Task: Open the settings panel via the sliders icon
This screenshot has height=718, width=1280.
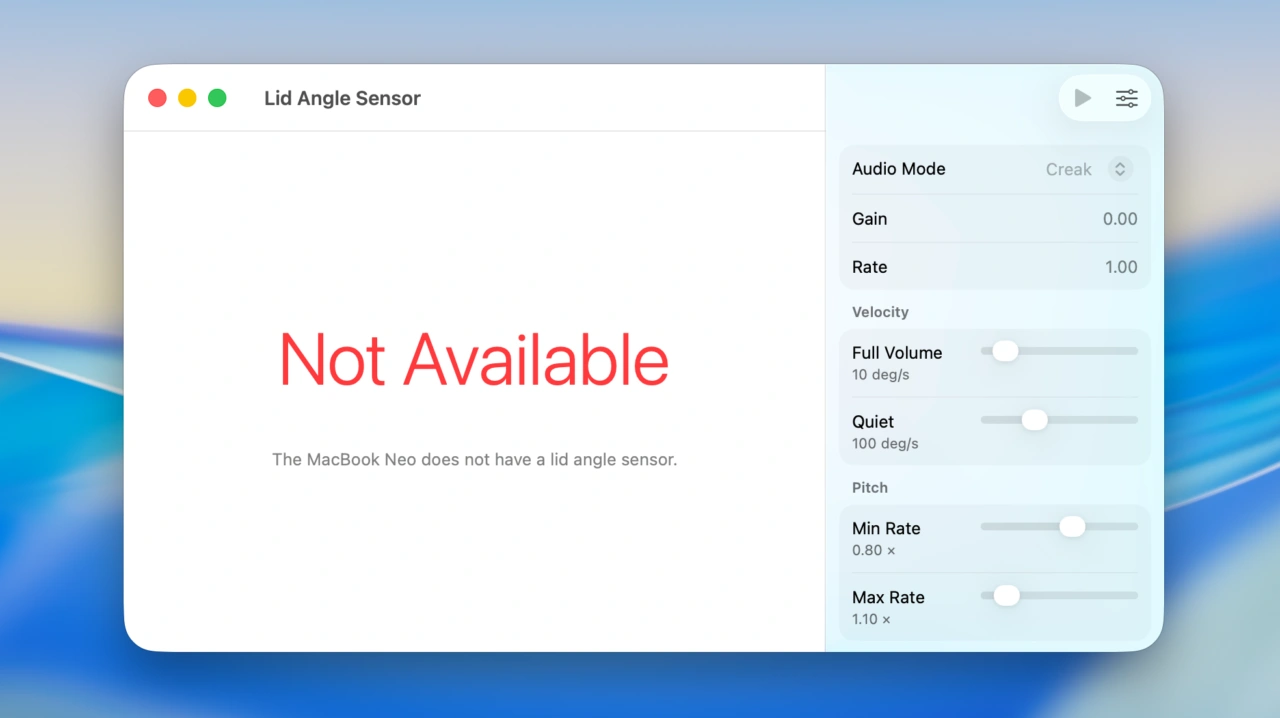Action: 1127,98
